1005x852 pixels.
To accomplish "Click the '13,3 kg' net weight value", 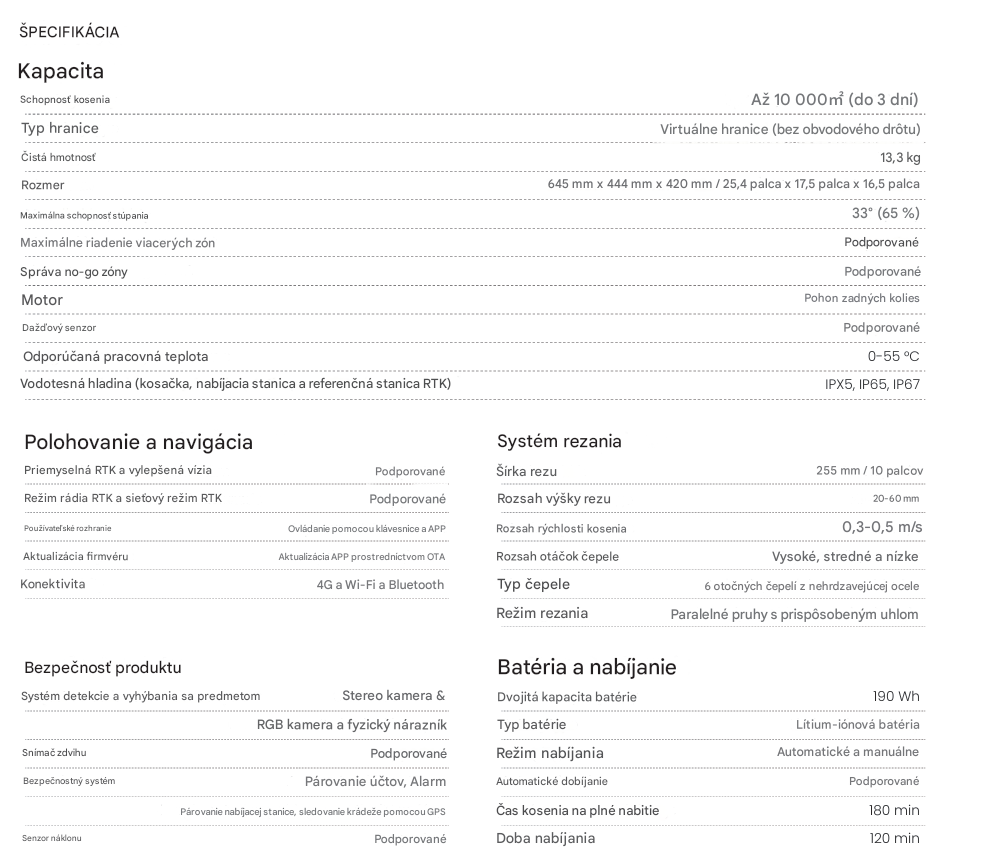I will [x=900, y=157].
